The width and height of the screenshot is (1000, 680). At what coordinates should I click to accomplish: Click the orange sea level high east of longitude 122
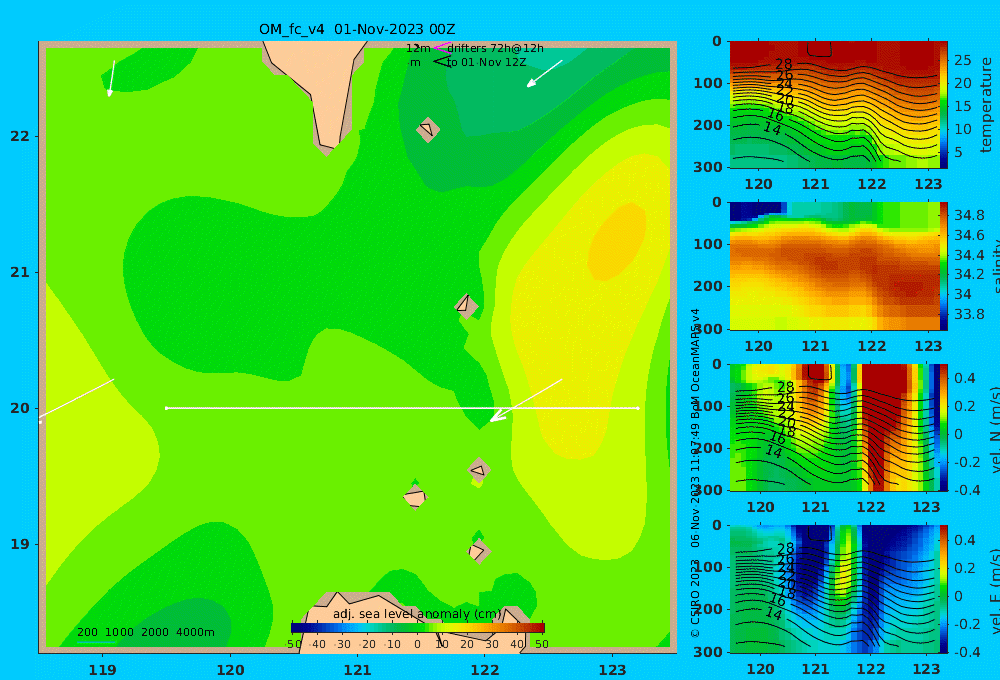coord(616,241)
